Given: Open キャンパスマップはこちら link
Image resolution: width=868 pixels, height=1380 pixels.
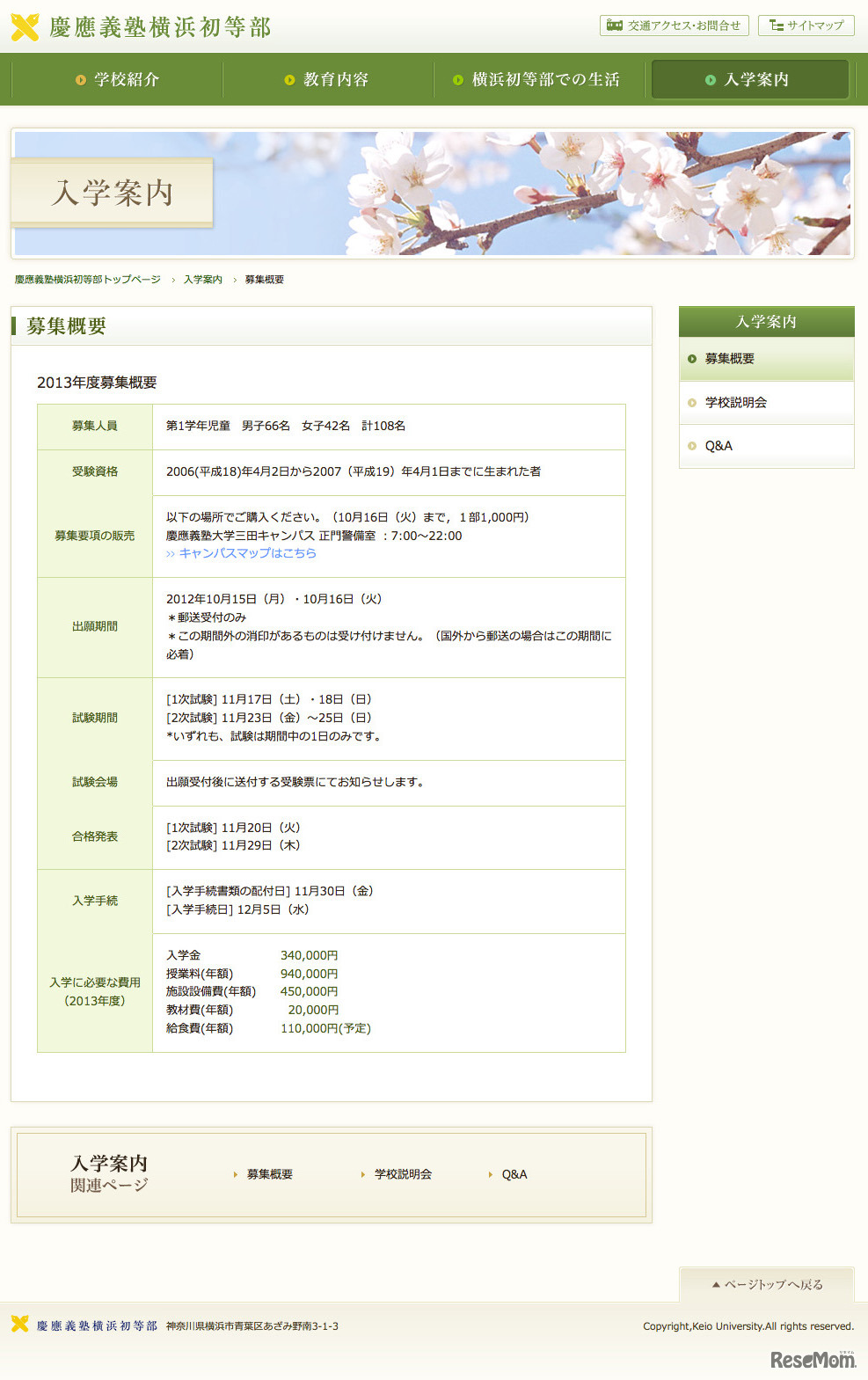Looking at the screenshot, I should click(242, 553).
